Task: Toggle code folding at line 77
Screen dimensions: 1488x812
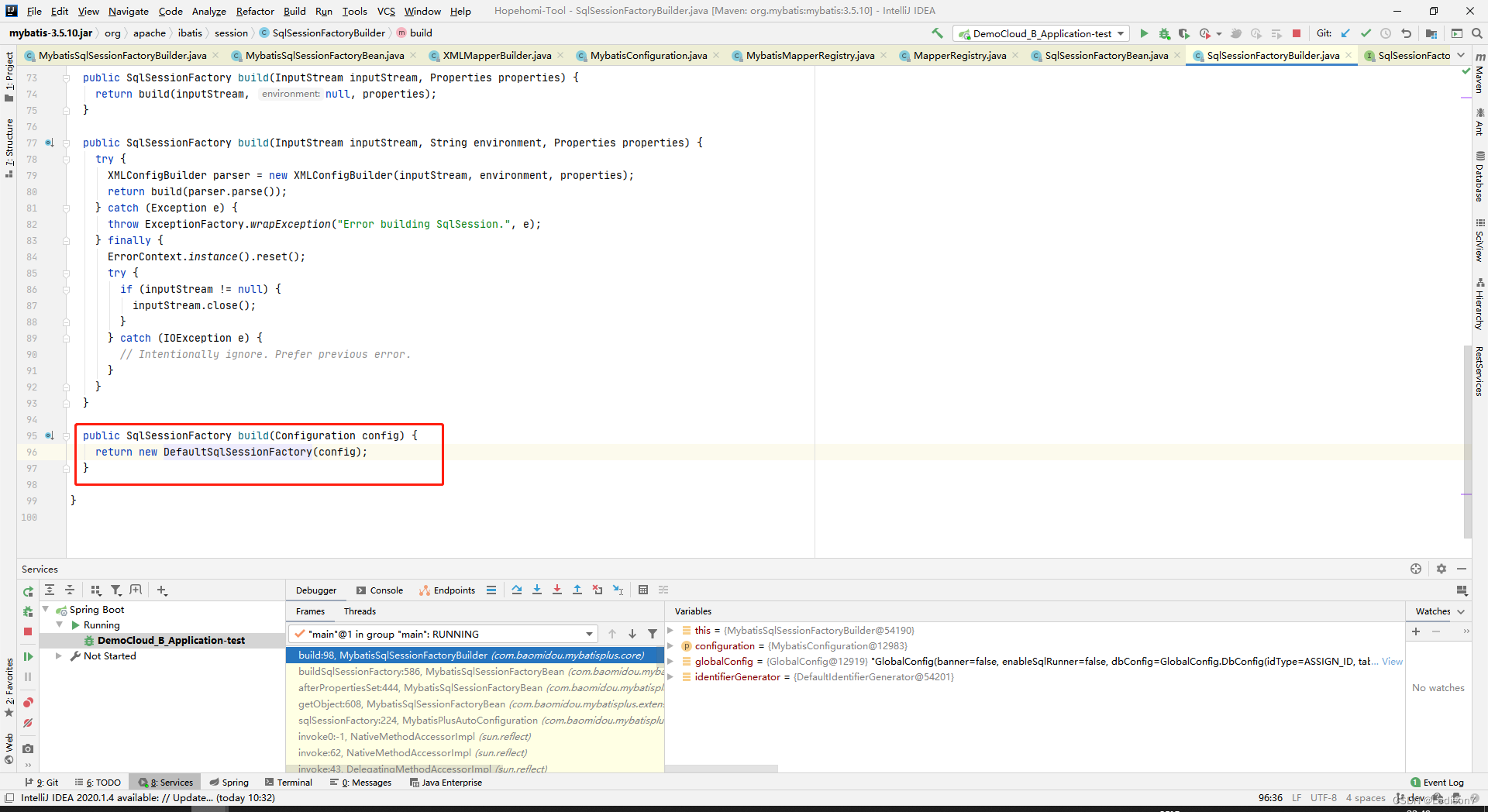Action: (66, 143)
